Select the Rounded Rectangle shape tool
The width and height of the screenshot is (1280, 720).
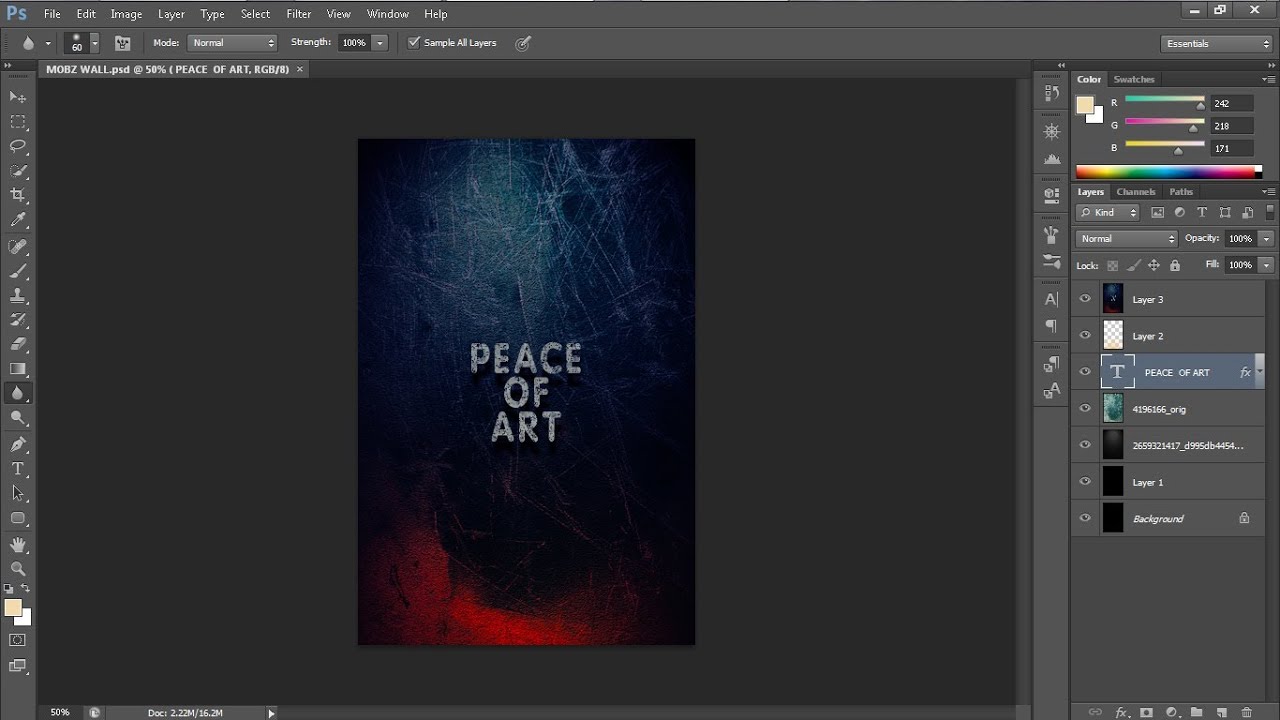tap(18, 518)
